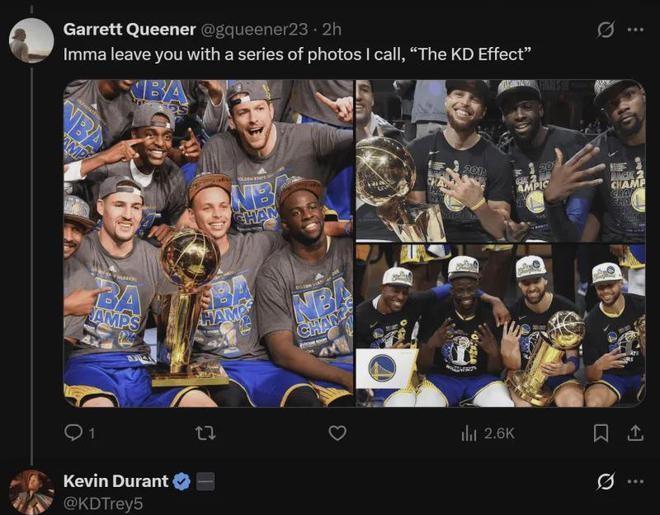Image resolution: width=660 pixels, height=515 pixels.
Task: Open more options for Garrett's post
Action: pyautogui.click(x=635, y=30)
